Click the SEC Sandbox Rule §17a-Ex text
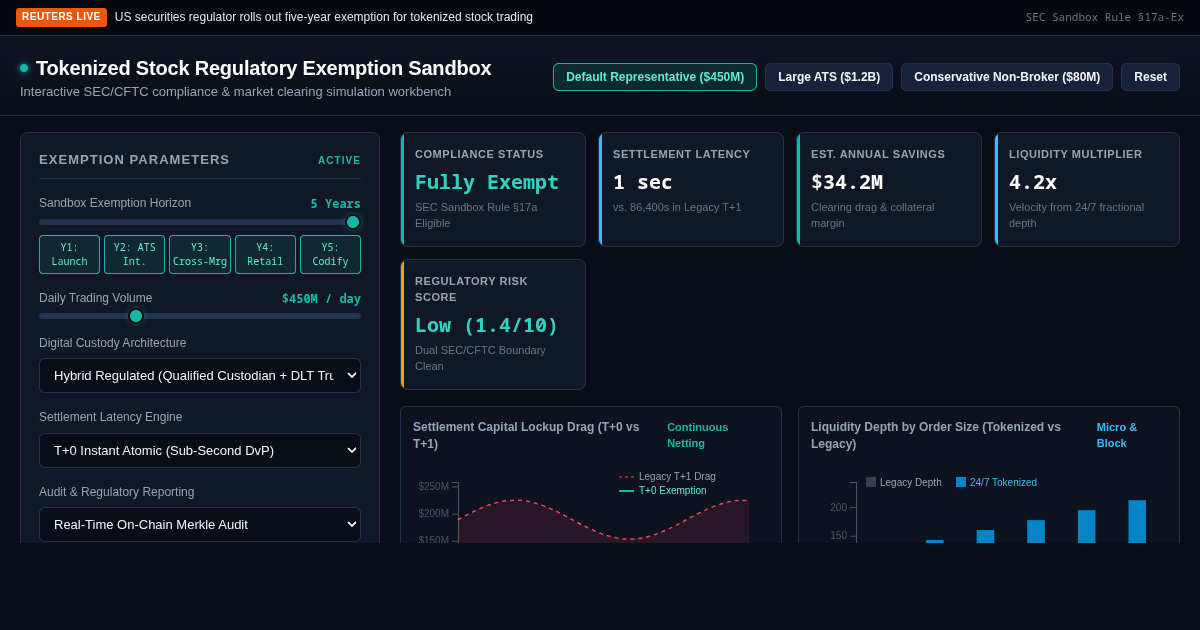The image size is (1200, 630). [1105, 17]
